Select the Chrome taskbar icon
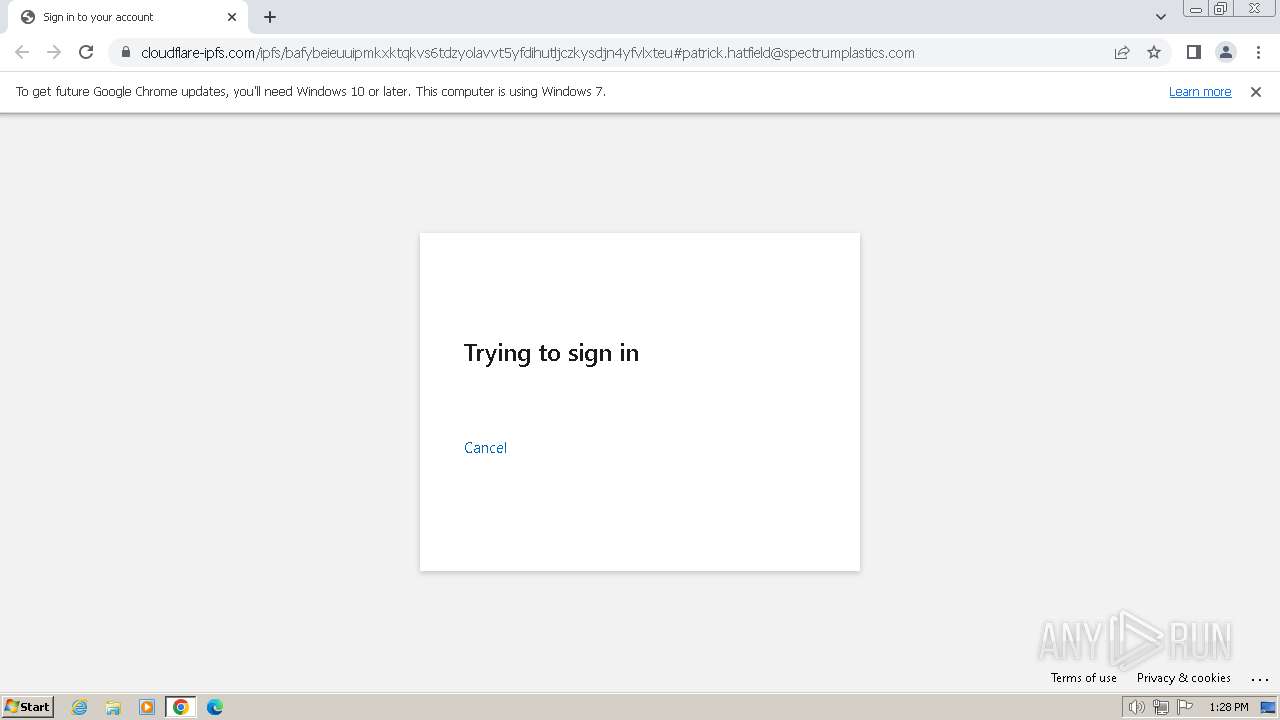Viewport: 1280px width, 720px height. tap(180, 707)
